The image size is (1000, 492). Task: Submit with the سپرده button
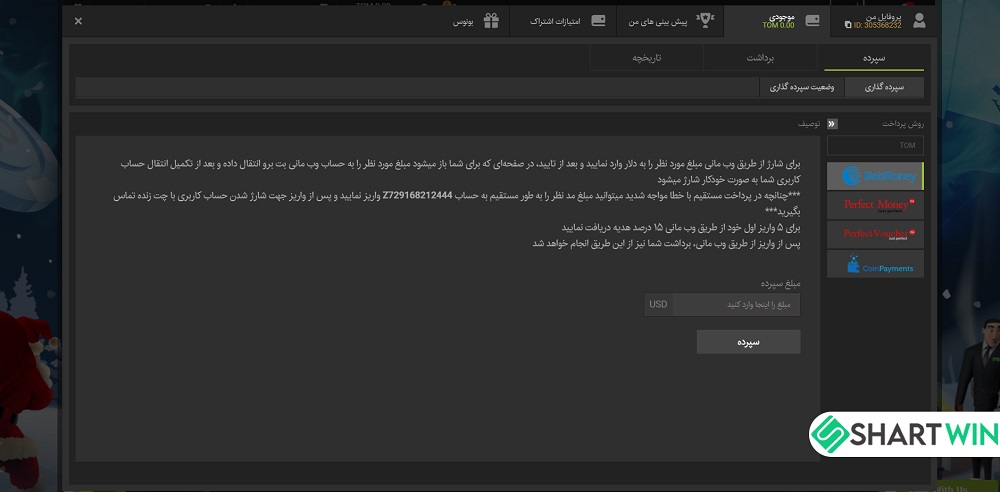[x=748, y=342]
